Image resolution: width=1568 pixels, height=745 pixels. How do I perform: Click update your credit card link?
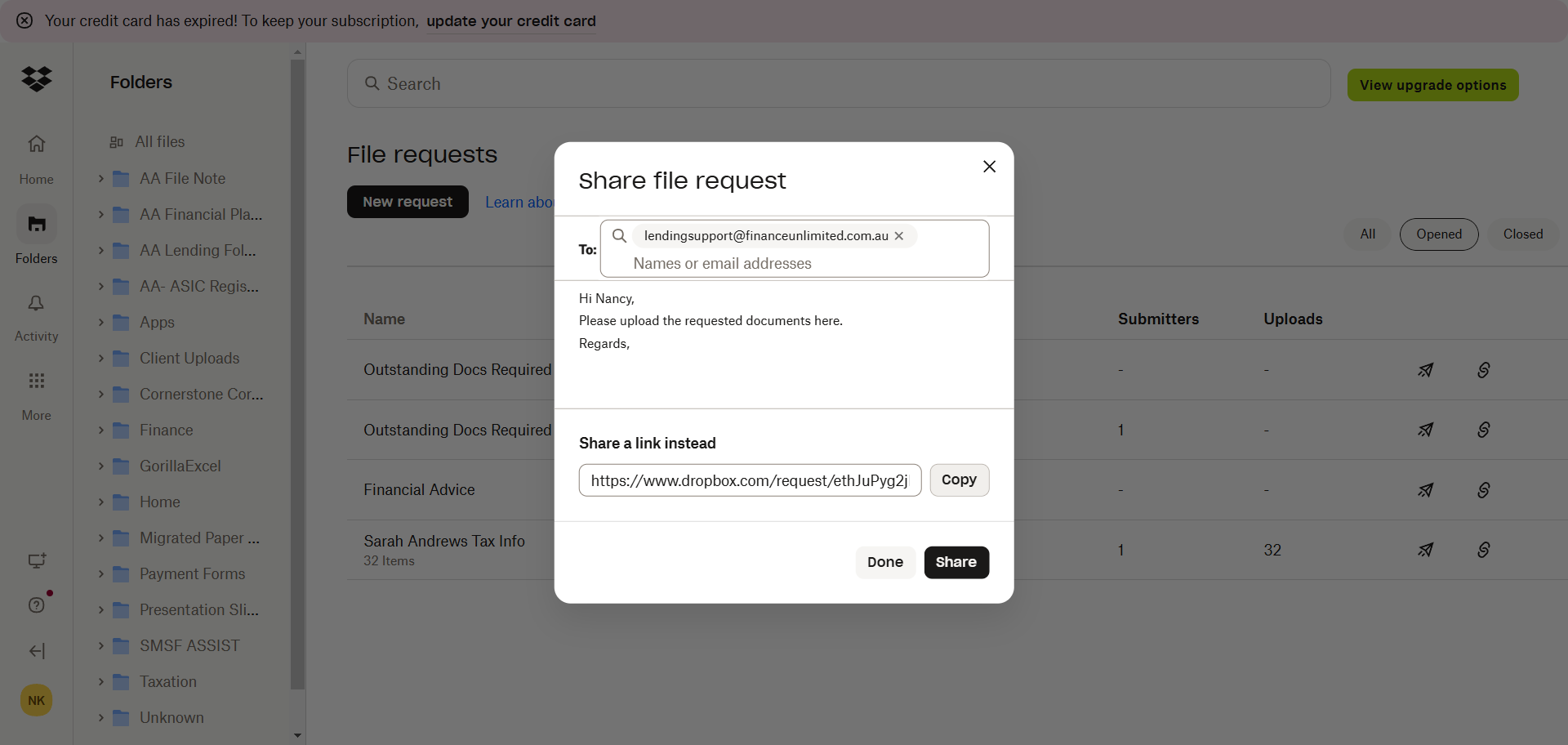click(510, 21)
